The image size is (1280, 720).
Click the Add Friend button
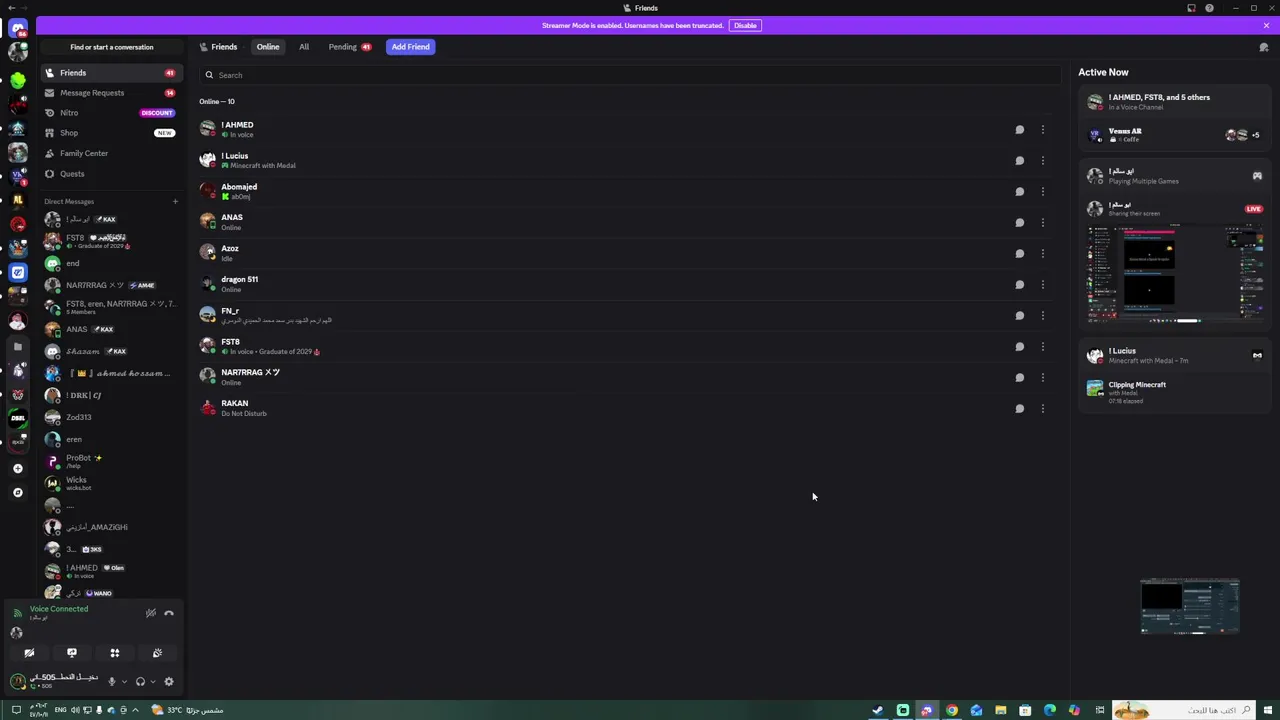[410, 47]
